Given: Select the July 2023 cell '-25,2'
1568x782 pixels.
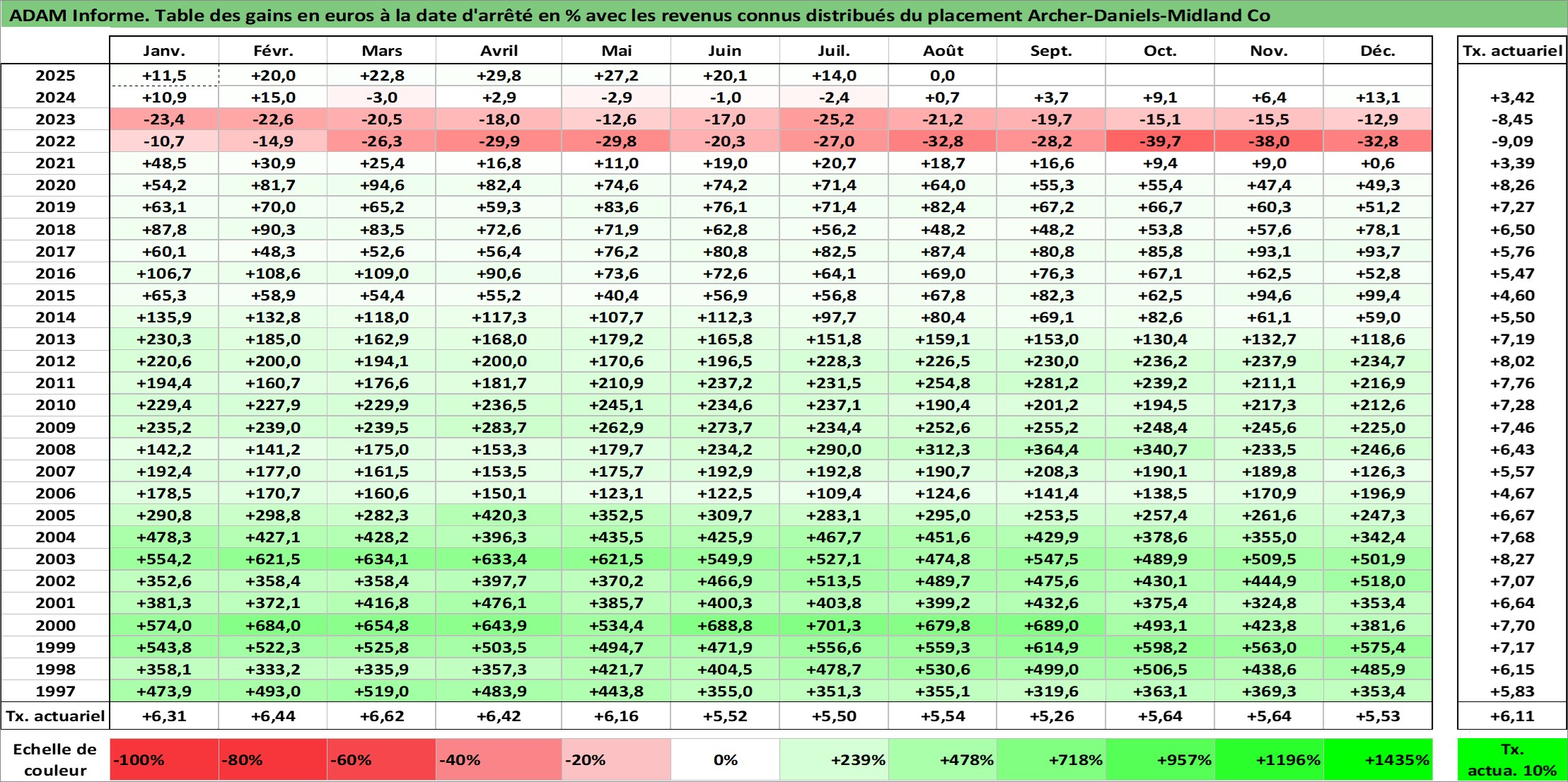Looking at the screenshot, I should 834,119.
